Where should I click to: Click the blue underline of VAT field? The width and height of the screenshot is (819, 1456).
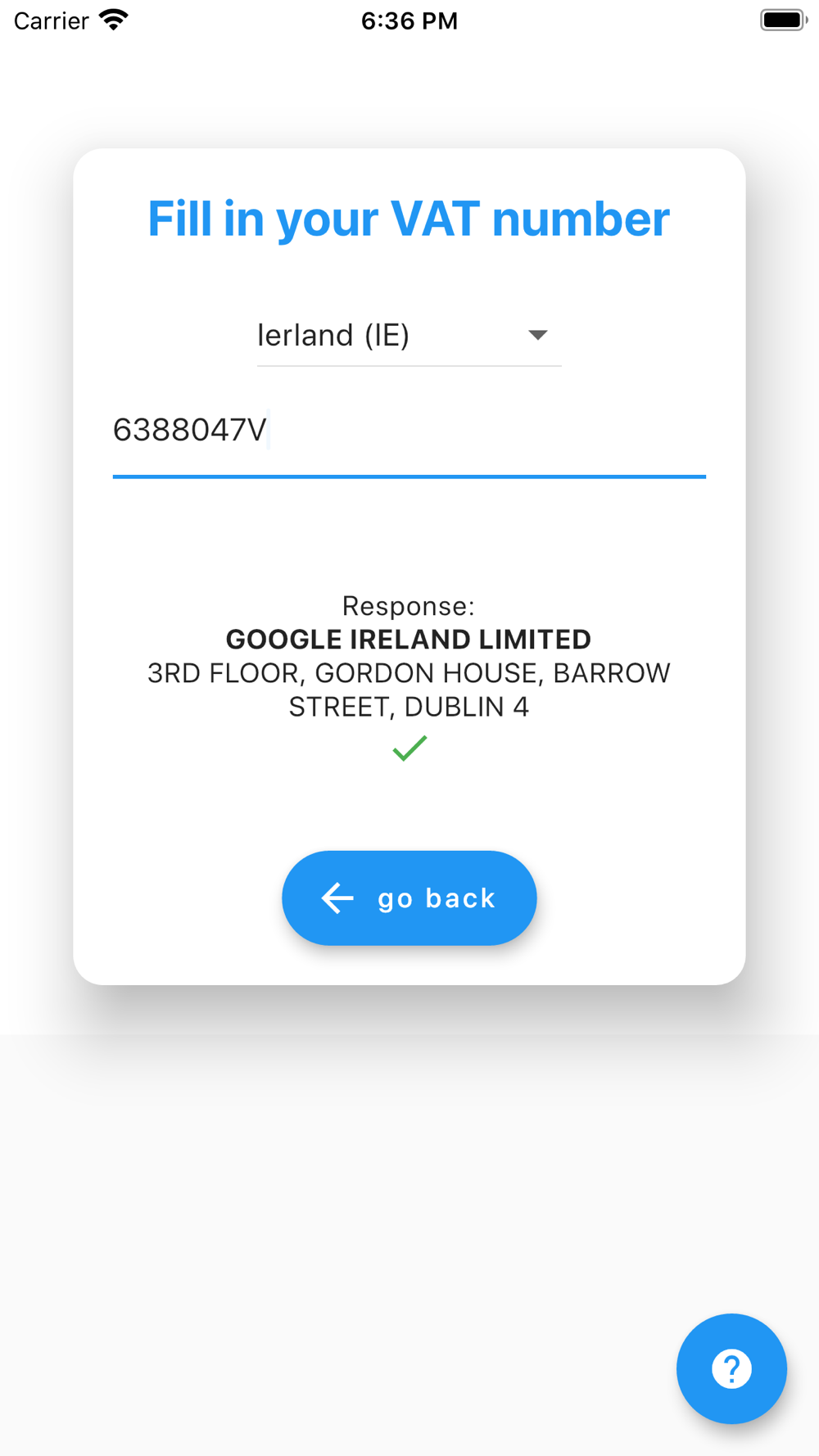pyautogui.click(x=409, y=476)
